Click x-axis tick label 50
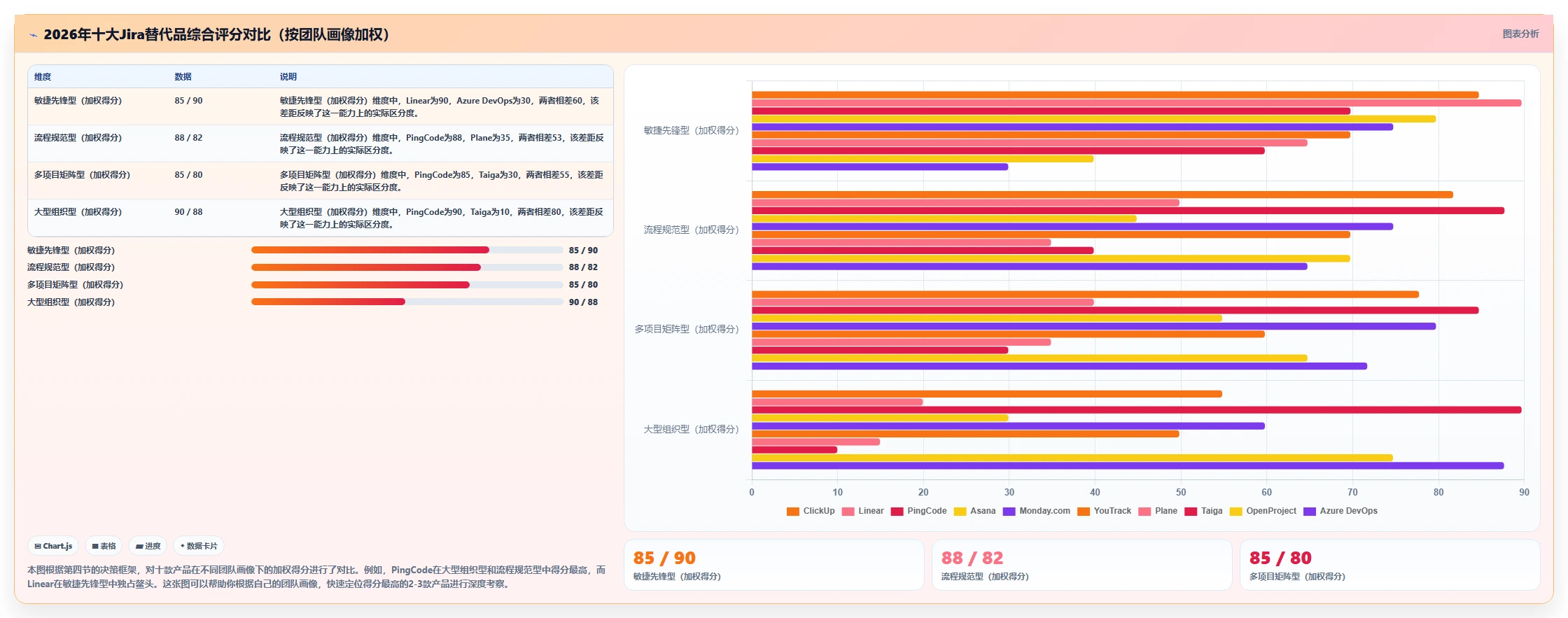 click(1181, 492)
